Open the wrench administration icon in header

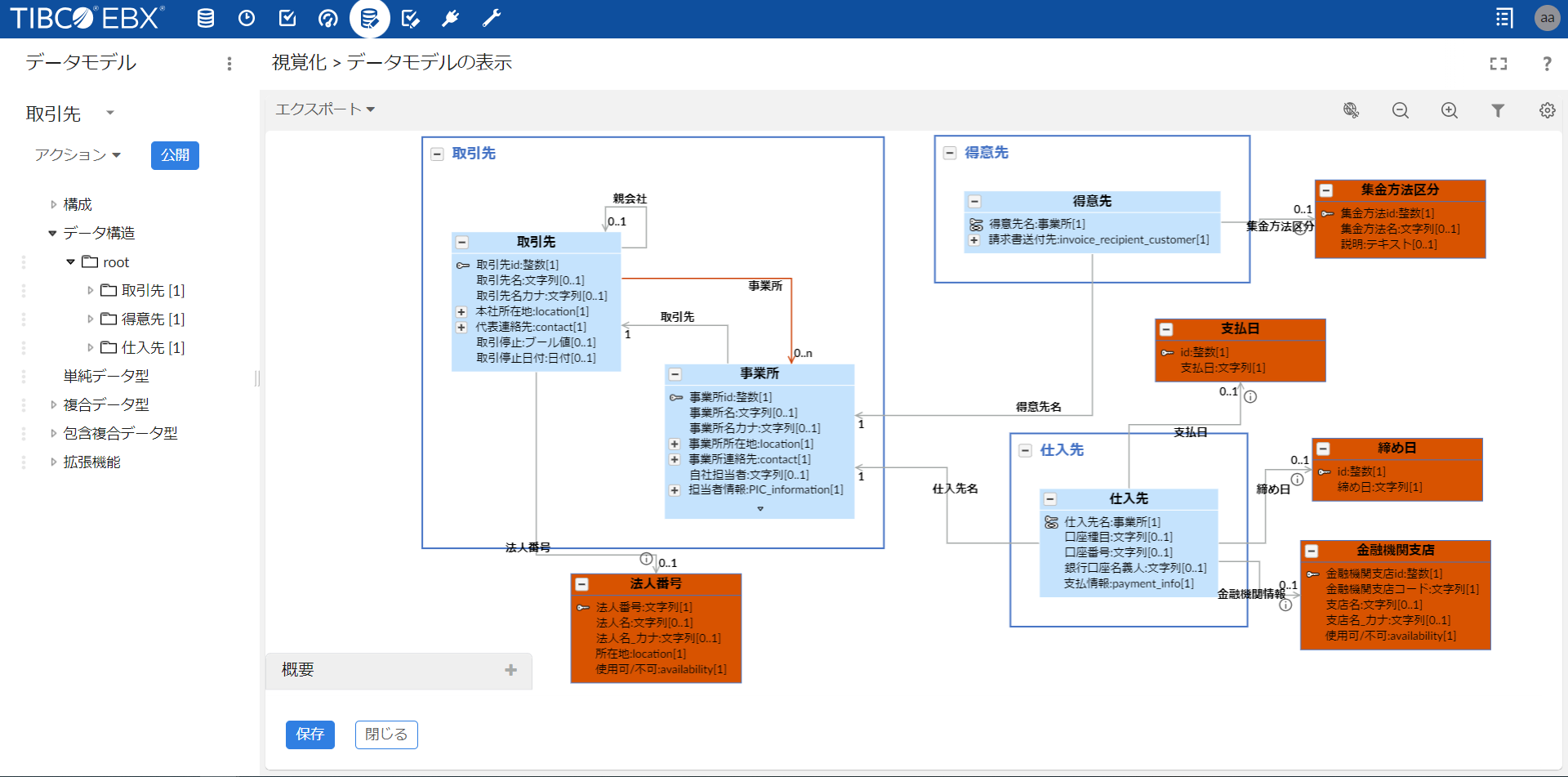pyautogui.click(x=492, y=18)
